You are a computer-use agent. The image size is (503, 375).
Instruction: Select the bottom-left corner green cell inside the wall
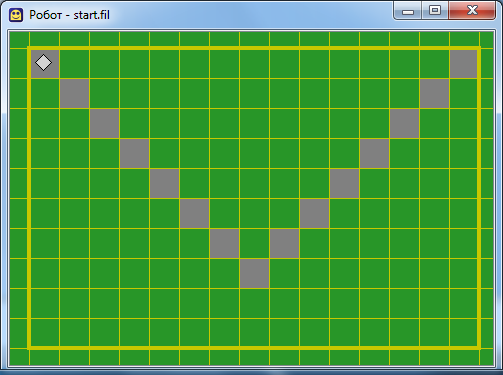(x=45, y=332)
